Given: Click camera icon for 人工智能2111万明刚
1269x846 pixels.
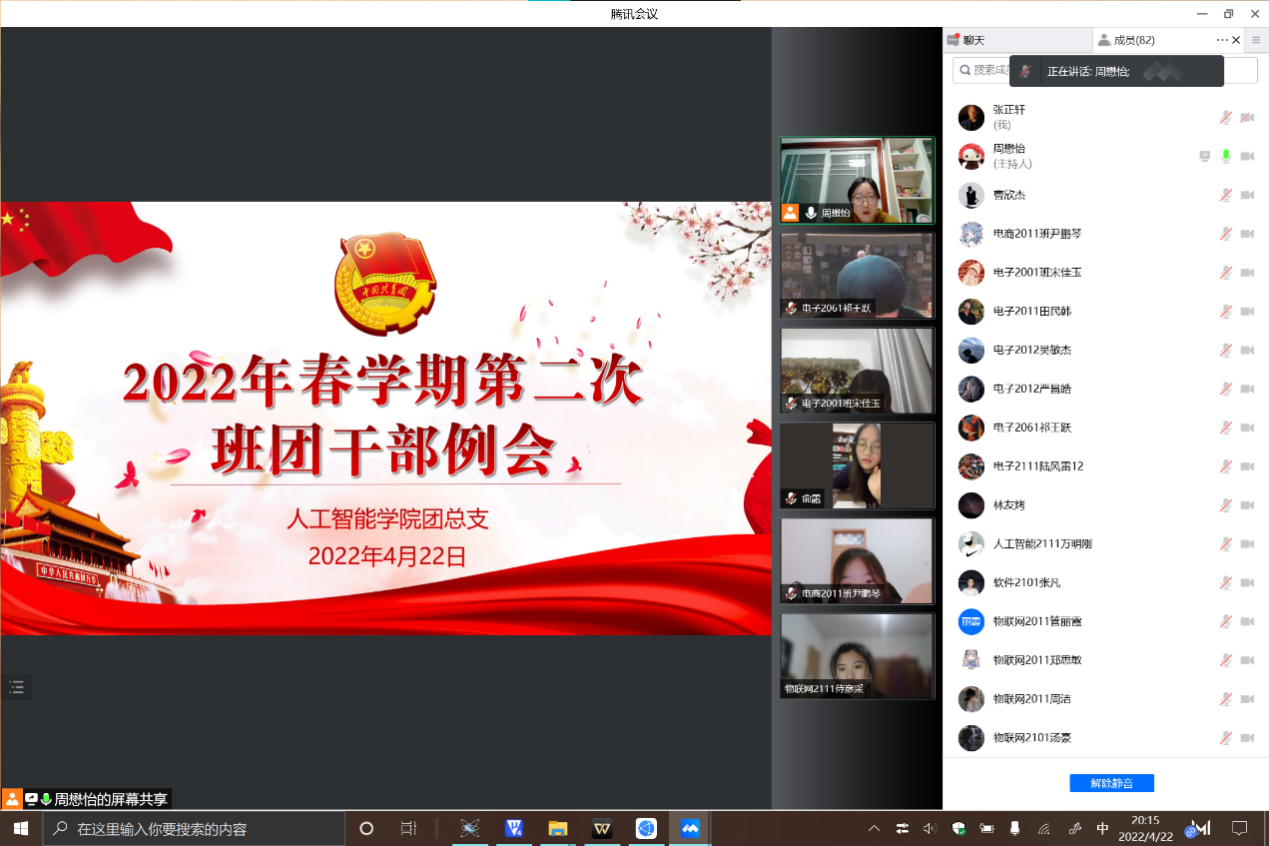Looking at the screenshot, I should point(1247,544).
